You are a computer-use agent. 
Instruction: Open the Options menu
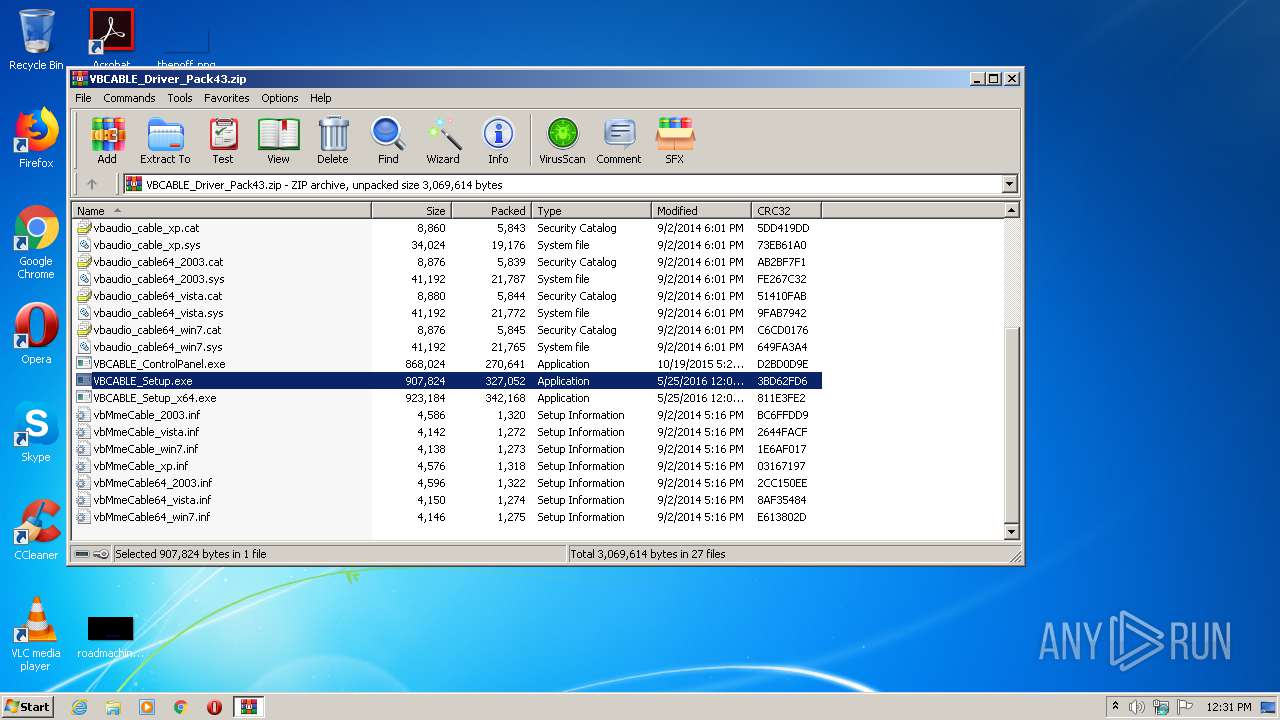[x=280, y=98]
